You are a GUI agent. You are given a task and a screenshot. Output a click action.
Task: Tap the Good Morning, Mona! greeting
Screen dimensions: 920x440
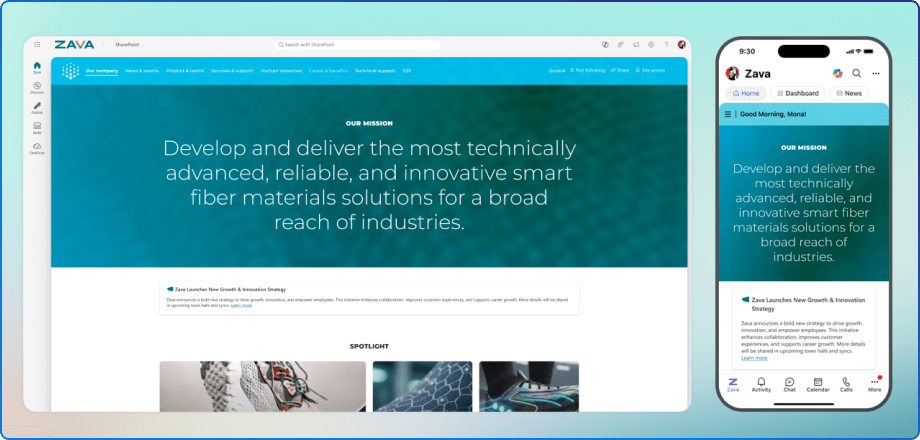pyautogui.click(x=773, y=114)
